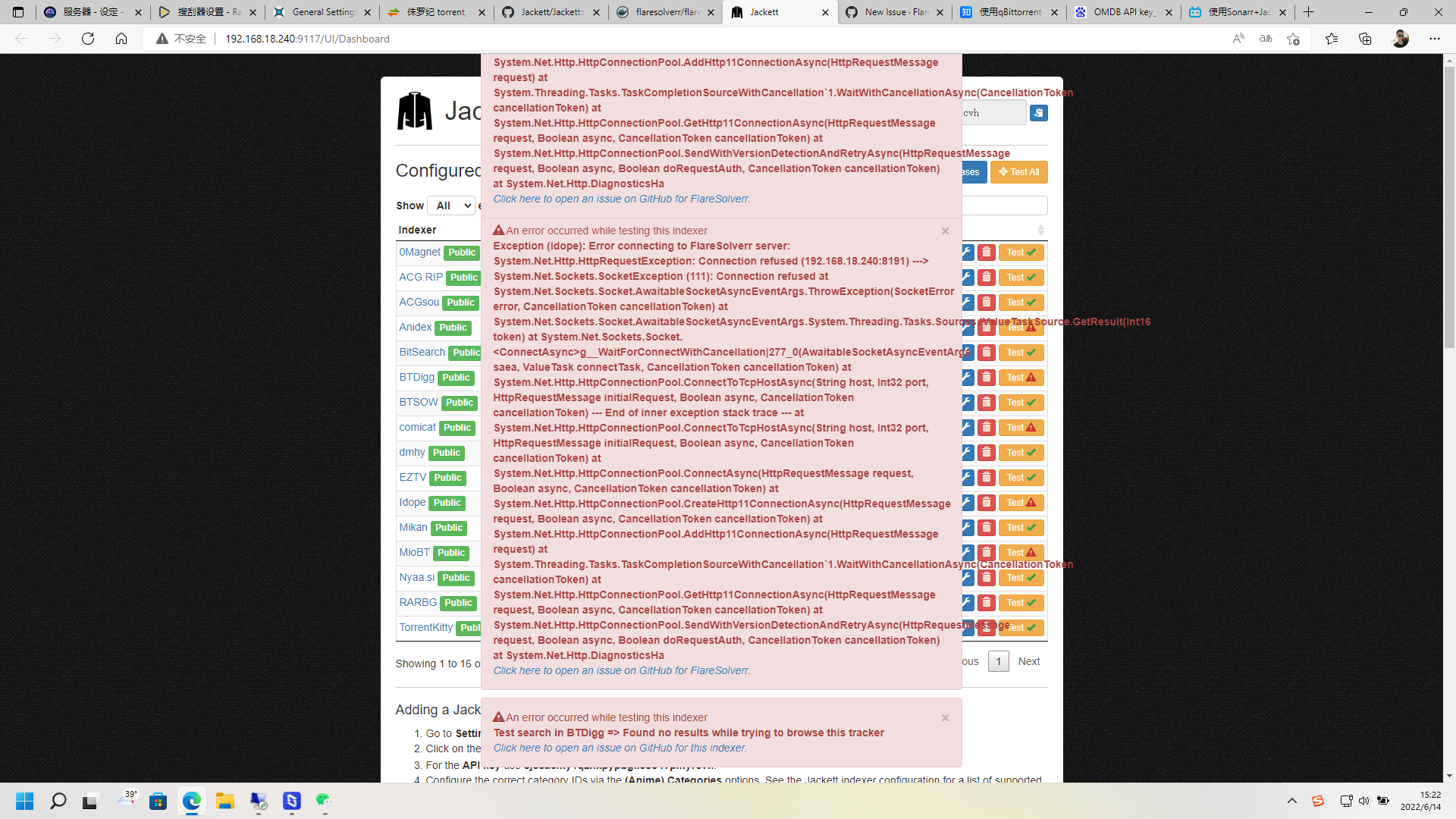1456x819 pixels.
Task: Switch to the flaresolverr GitHub browser tab
Action: pos(664,12)
